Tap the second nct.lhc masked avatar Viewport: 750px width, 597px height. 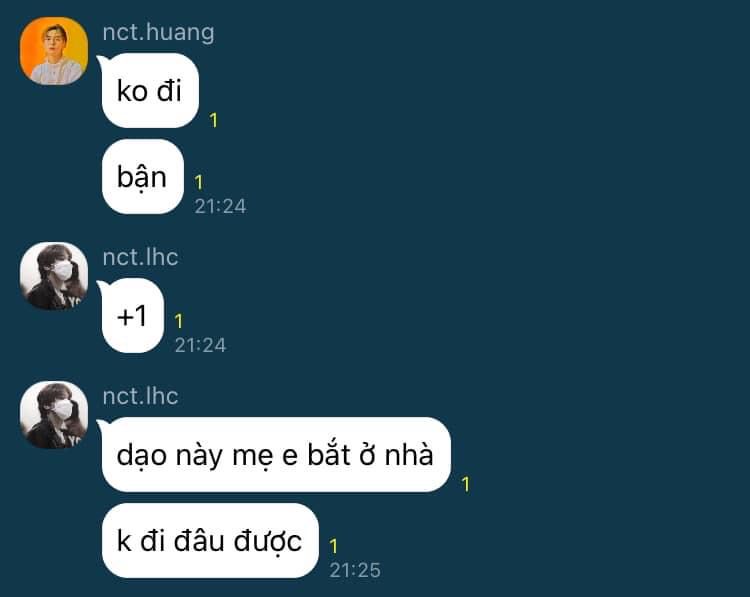pos(54,415)
